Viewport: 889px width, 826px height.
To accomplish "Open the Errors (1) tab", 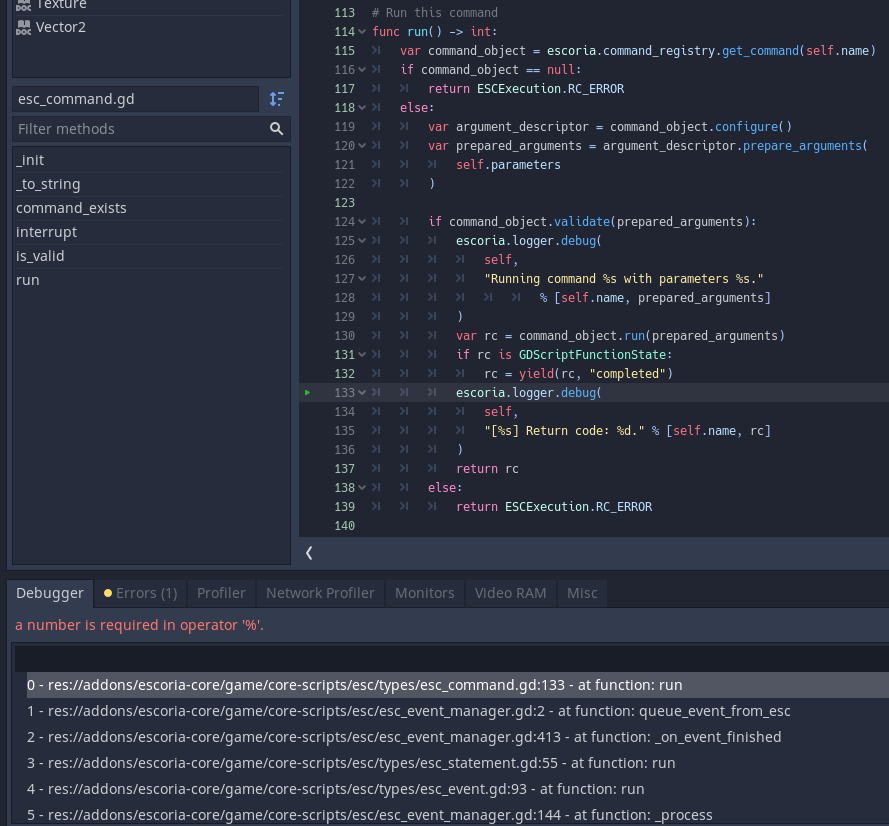I will coord(141,593).
